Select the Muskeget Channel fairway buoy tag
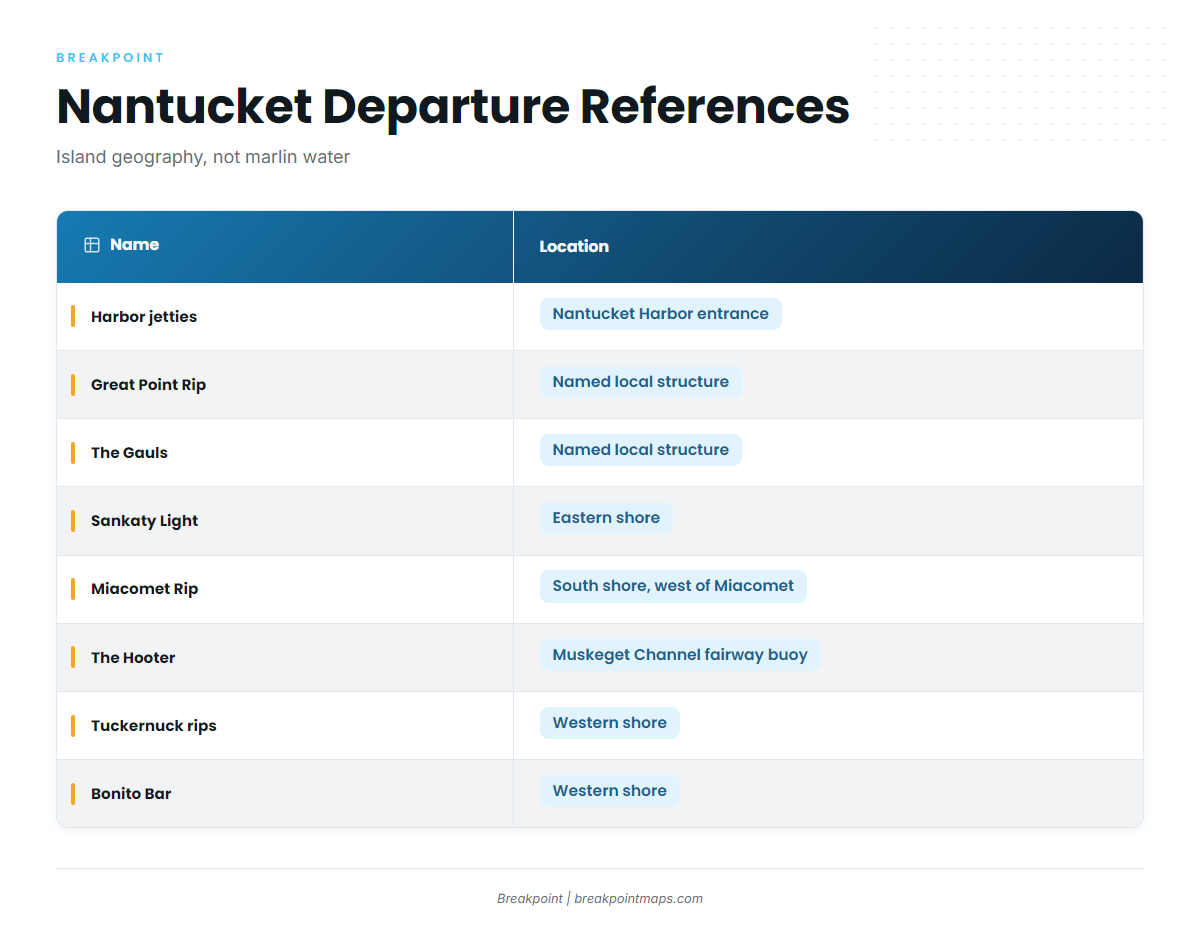 (x=680, y=655)
